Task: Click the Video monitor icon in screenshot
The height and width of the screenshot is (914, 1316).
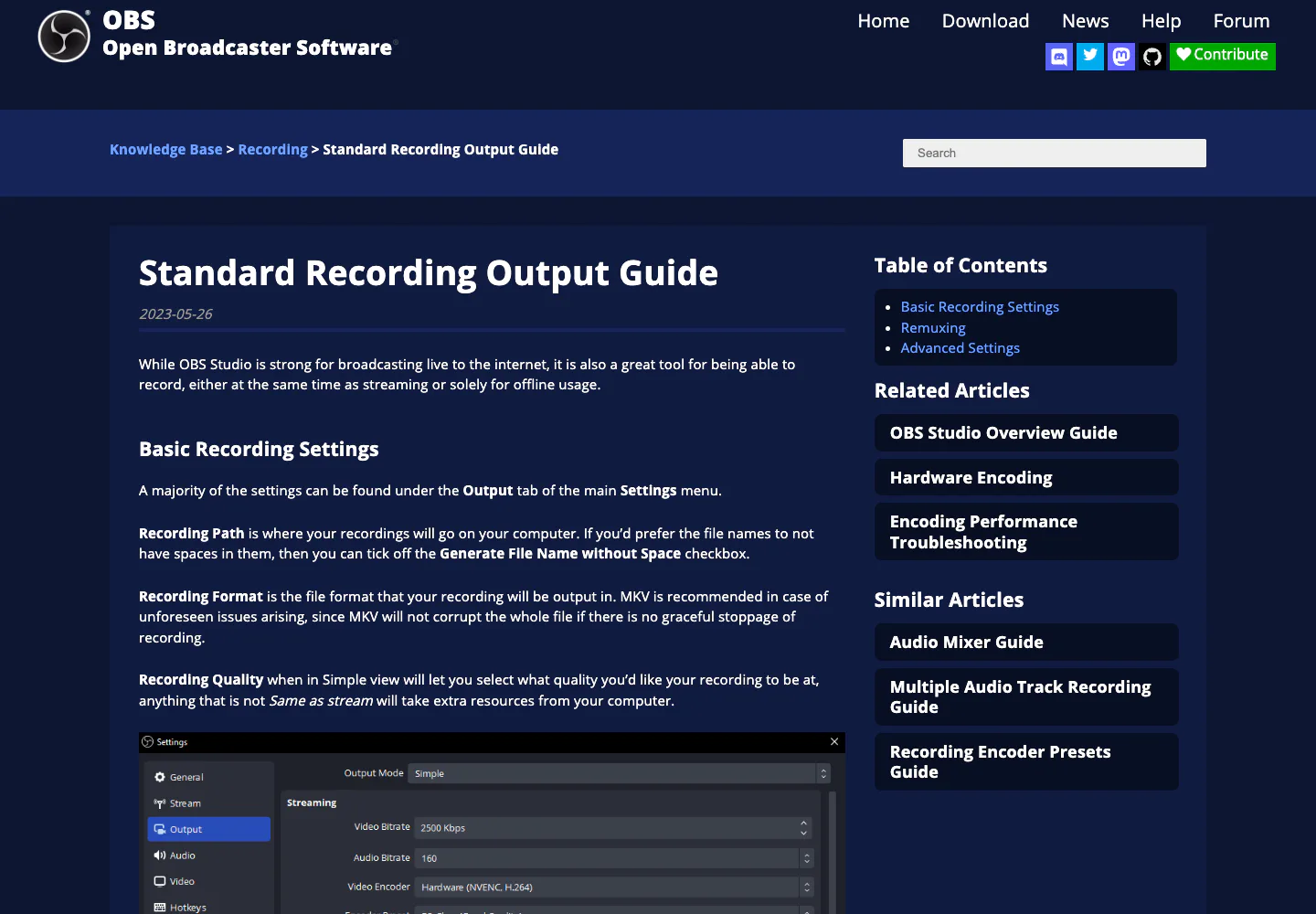Action: pyautogui.click(x=160, y=881)
